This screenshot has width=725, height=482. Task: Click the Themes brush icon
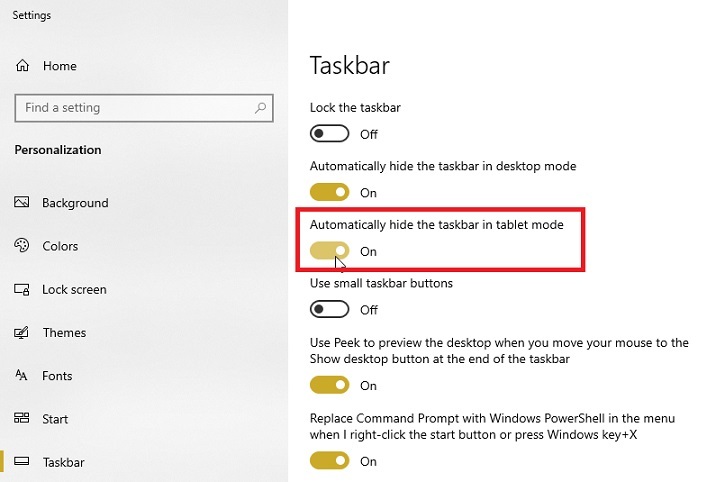21,332
